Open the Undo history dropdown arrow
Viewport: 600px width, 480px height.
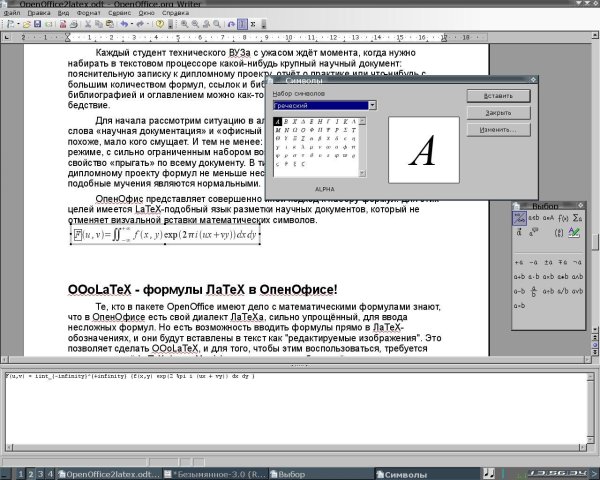pyautogui.click(x=131, y=24)
